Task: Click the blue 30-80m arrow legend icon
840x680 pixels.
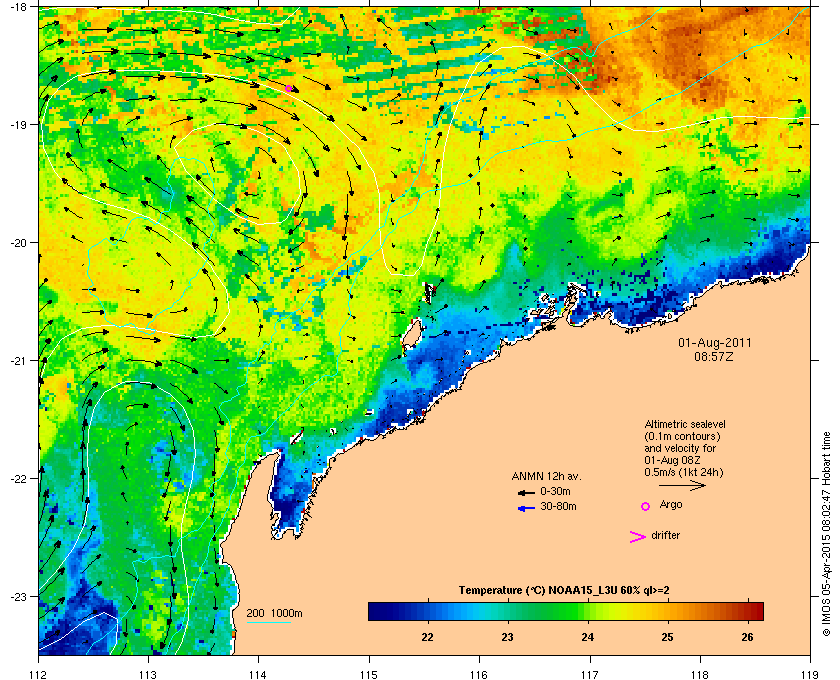Action: pyautogui.click(x=526, y=508)
